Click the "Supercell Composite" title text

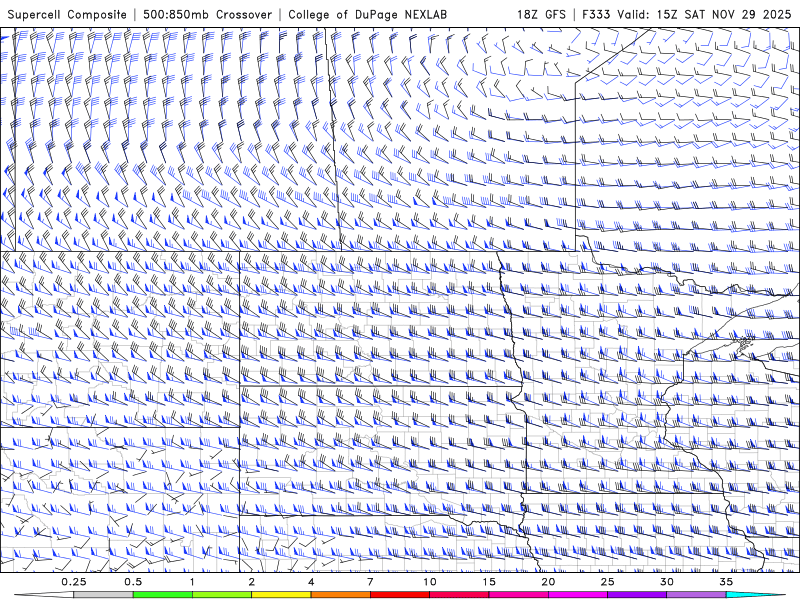tap(67, 14)
